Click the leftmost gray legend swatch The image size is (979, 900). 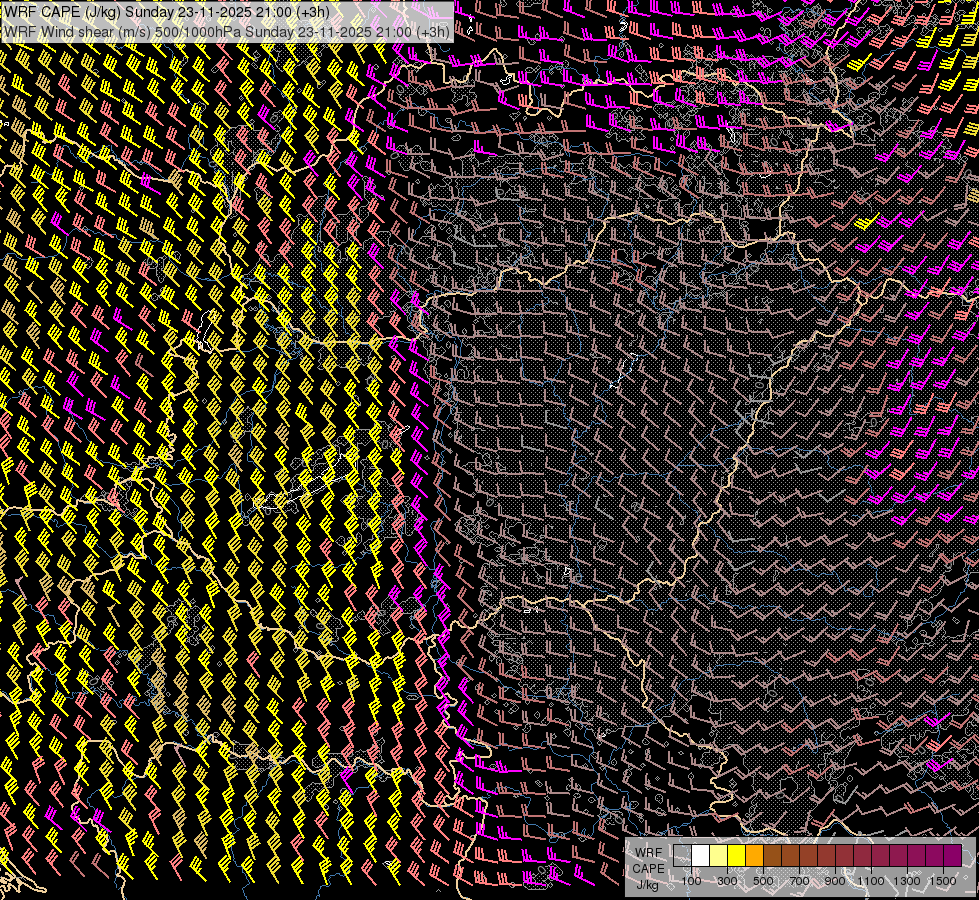(682, 855)
